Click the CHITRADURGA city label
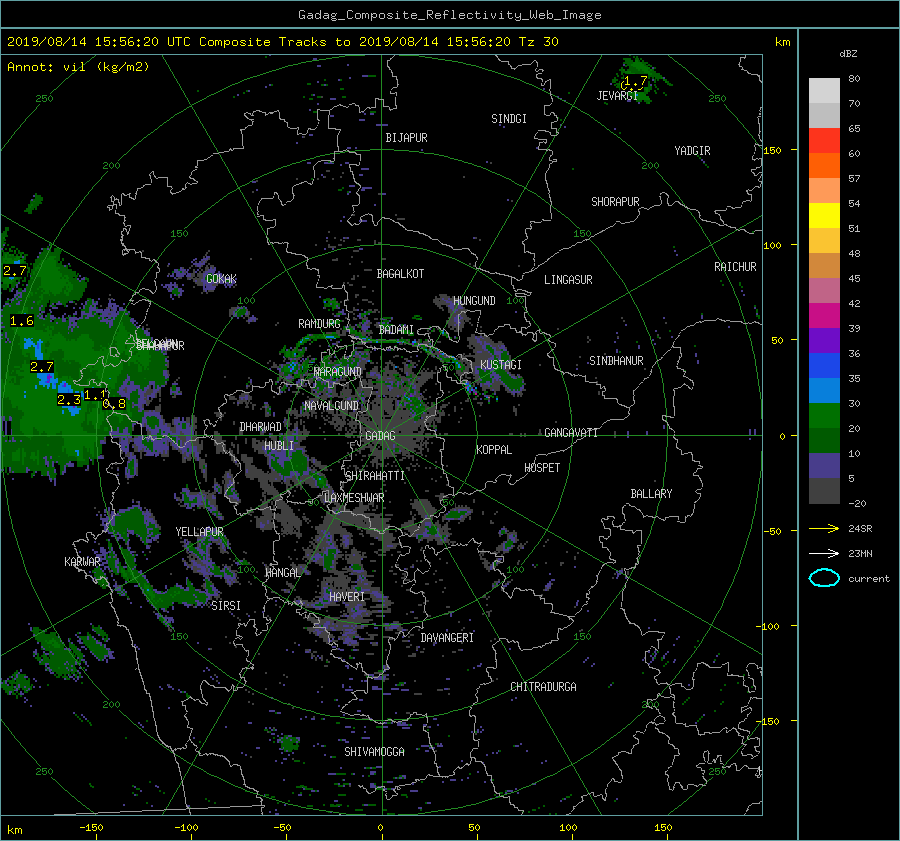 click(543, 687)
